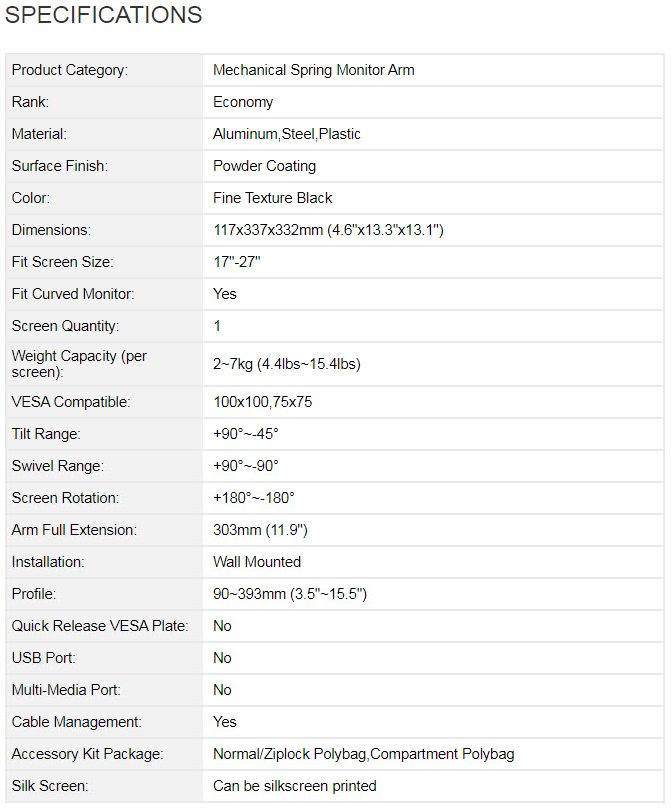The image size is (671, 808).
Task: Select the Wall Mounted installation value
Action: point(257,562)
